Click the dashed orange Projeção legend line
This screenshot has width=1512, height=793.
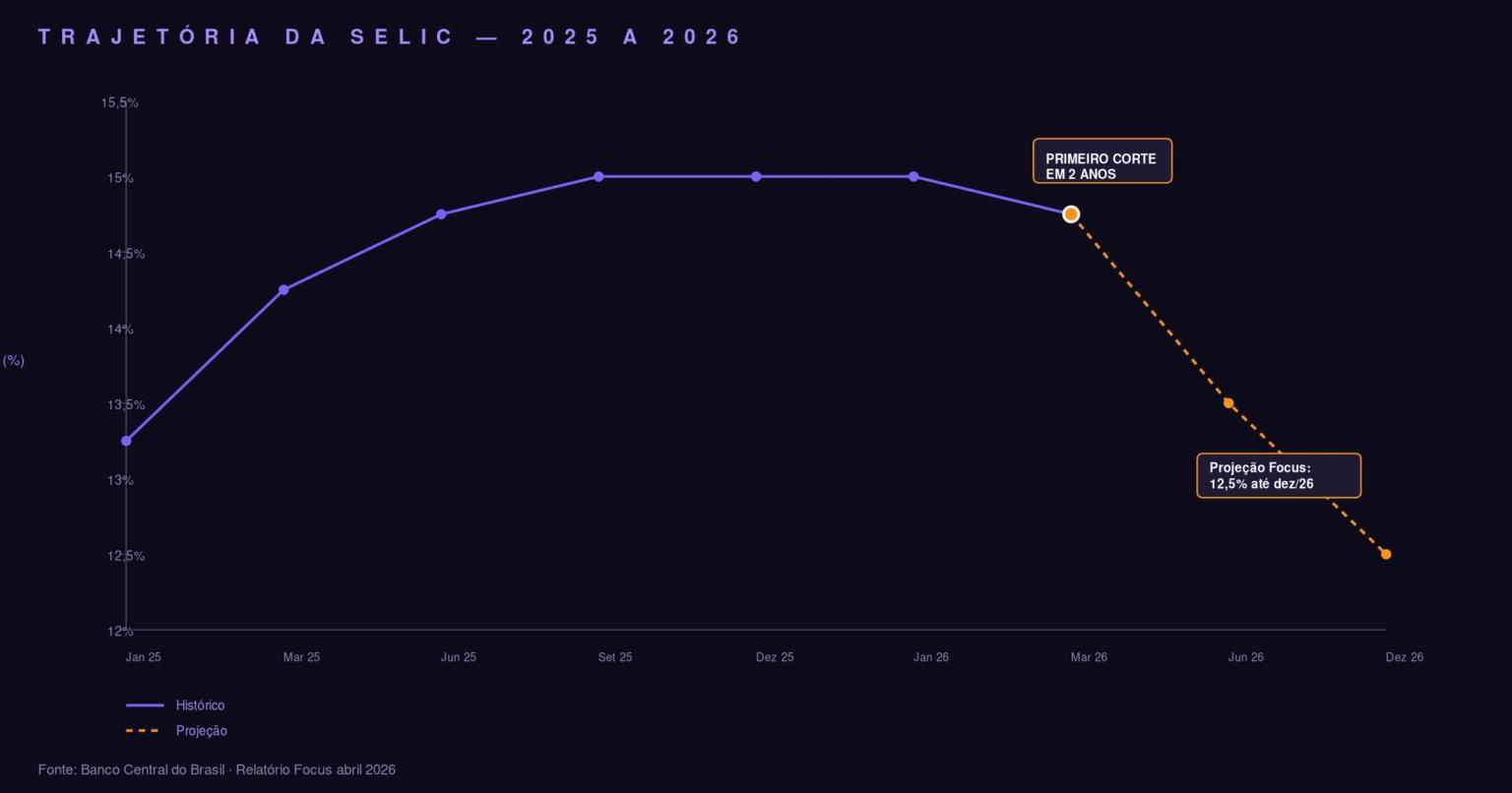tap(145, 731)
